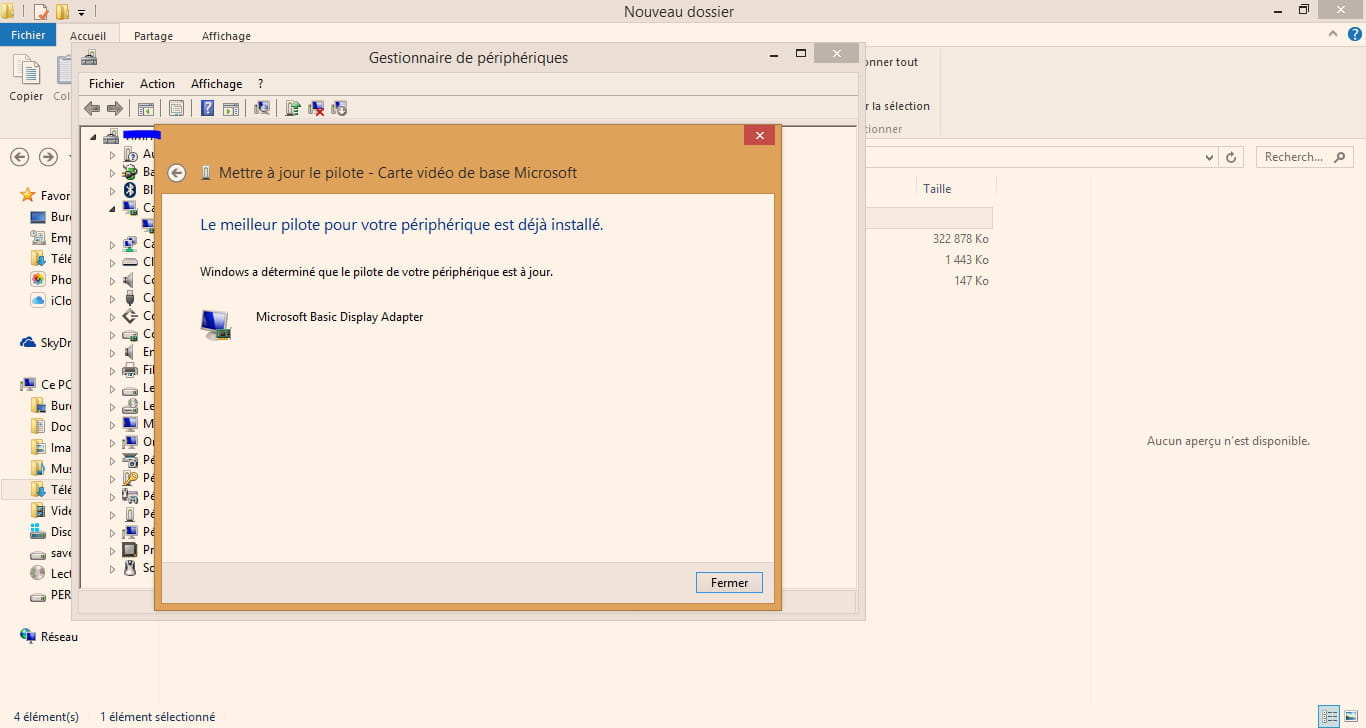This screenshot has width=1366, height=728.
Task: Click the blue question mark Help toolbar icon
Action: pyautogui.click(x=207, y=108)
